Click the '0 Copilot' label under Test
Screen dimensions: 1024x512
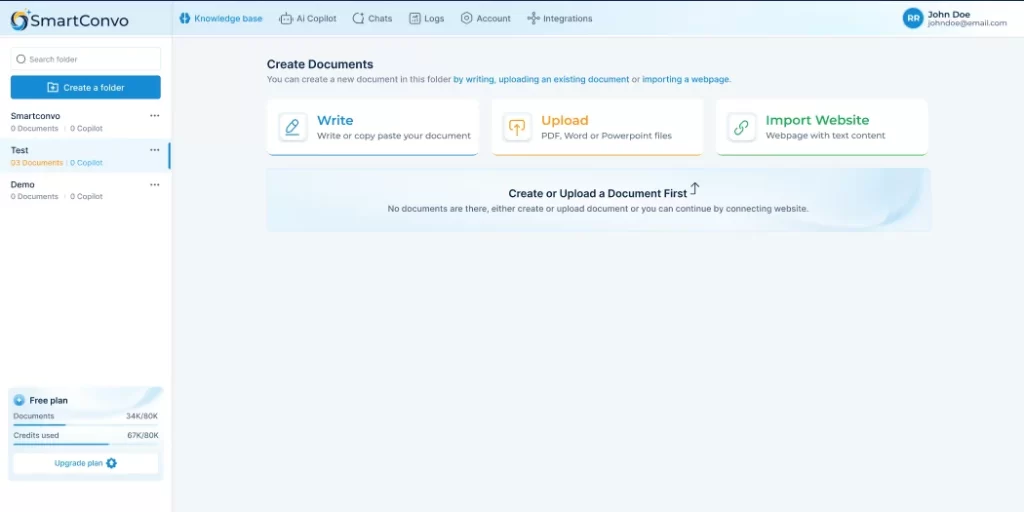(86, 163)
